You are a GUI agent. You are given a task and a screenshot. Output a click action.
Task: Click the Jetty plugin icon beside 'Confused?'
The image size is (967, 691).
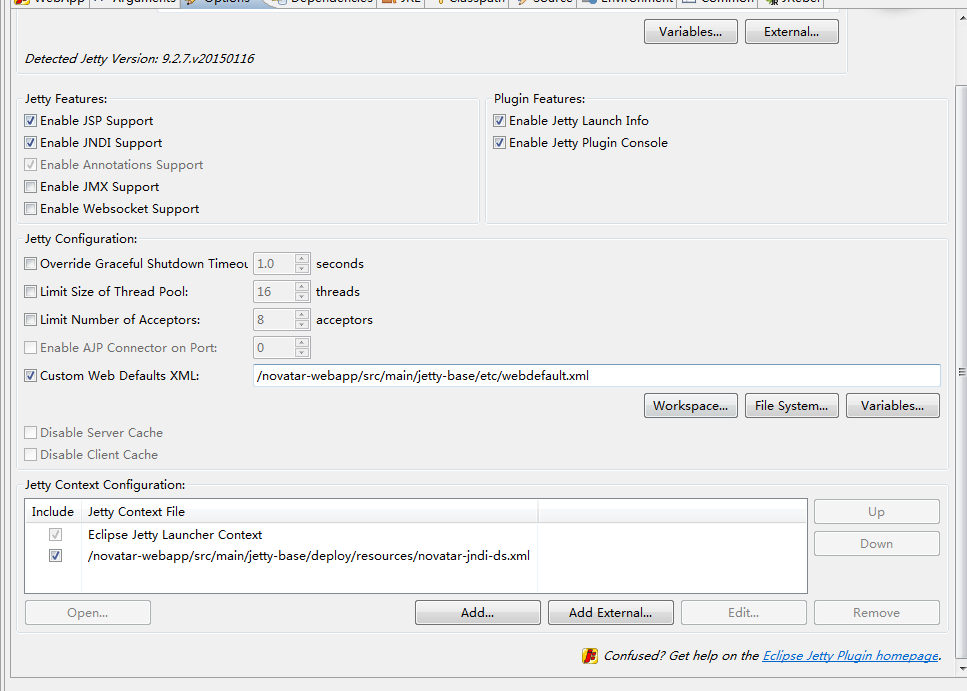pos(590,656)
